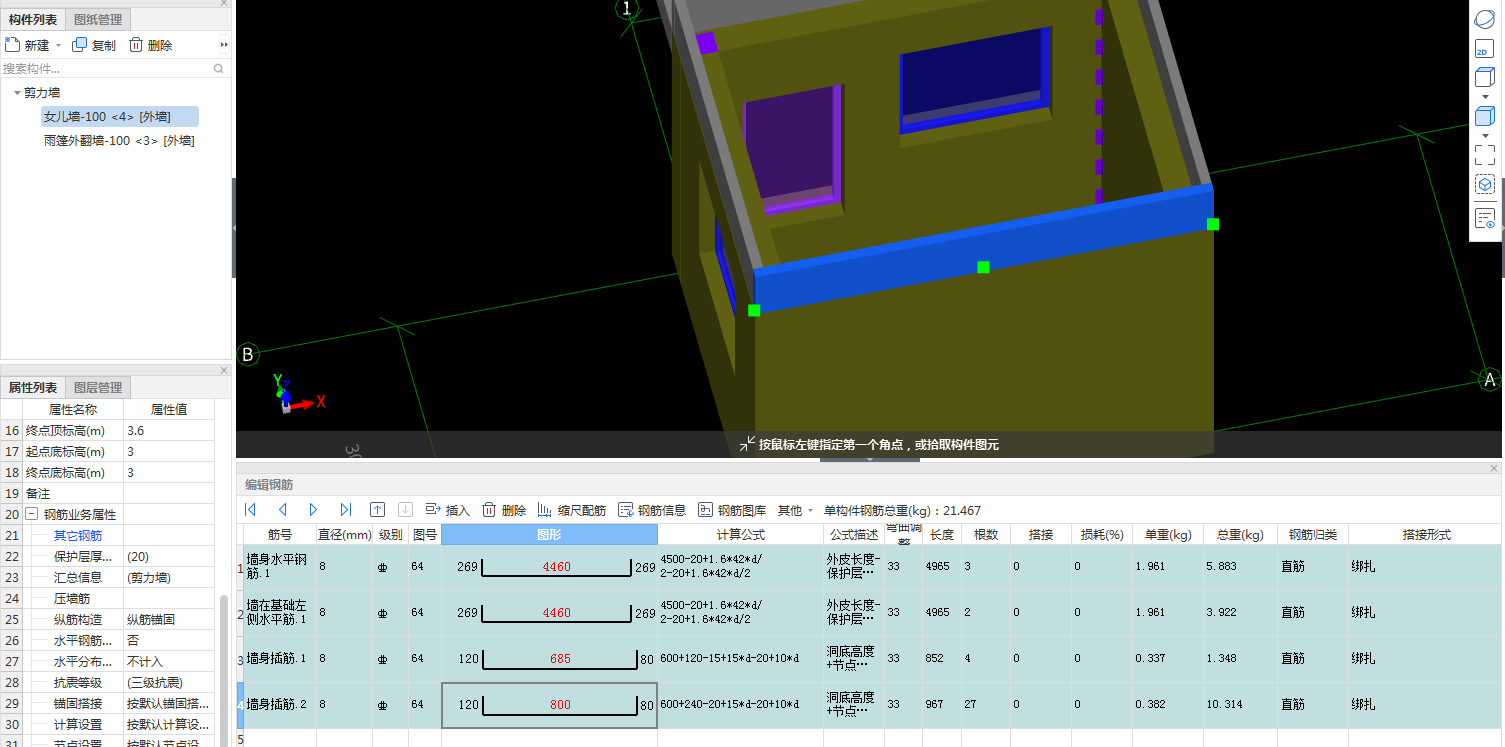
Task: Select 雨篷外翻墙-100 <3> [外墙] component
Action: point(118,141)
